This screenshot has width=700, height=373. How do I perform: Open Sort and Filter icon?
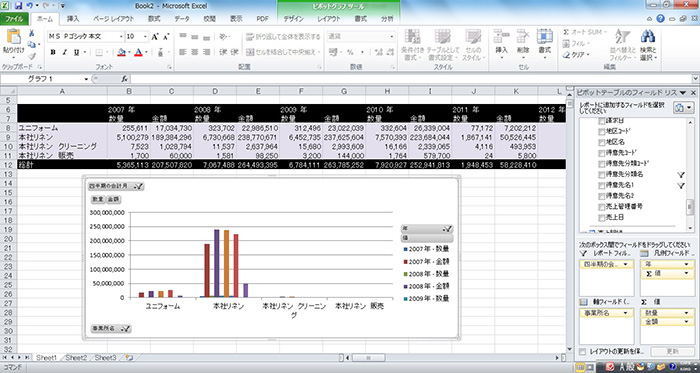click(x=622, y=37)
